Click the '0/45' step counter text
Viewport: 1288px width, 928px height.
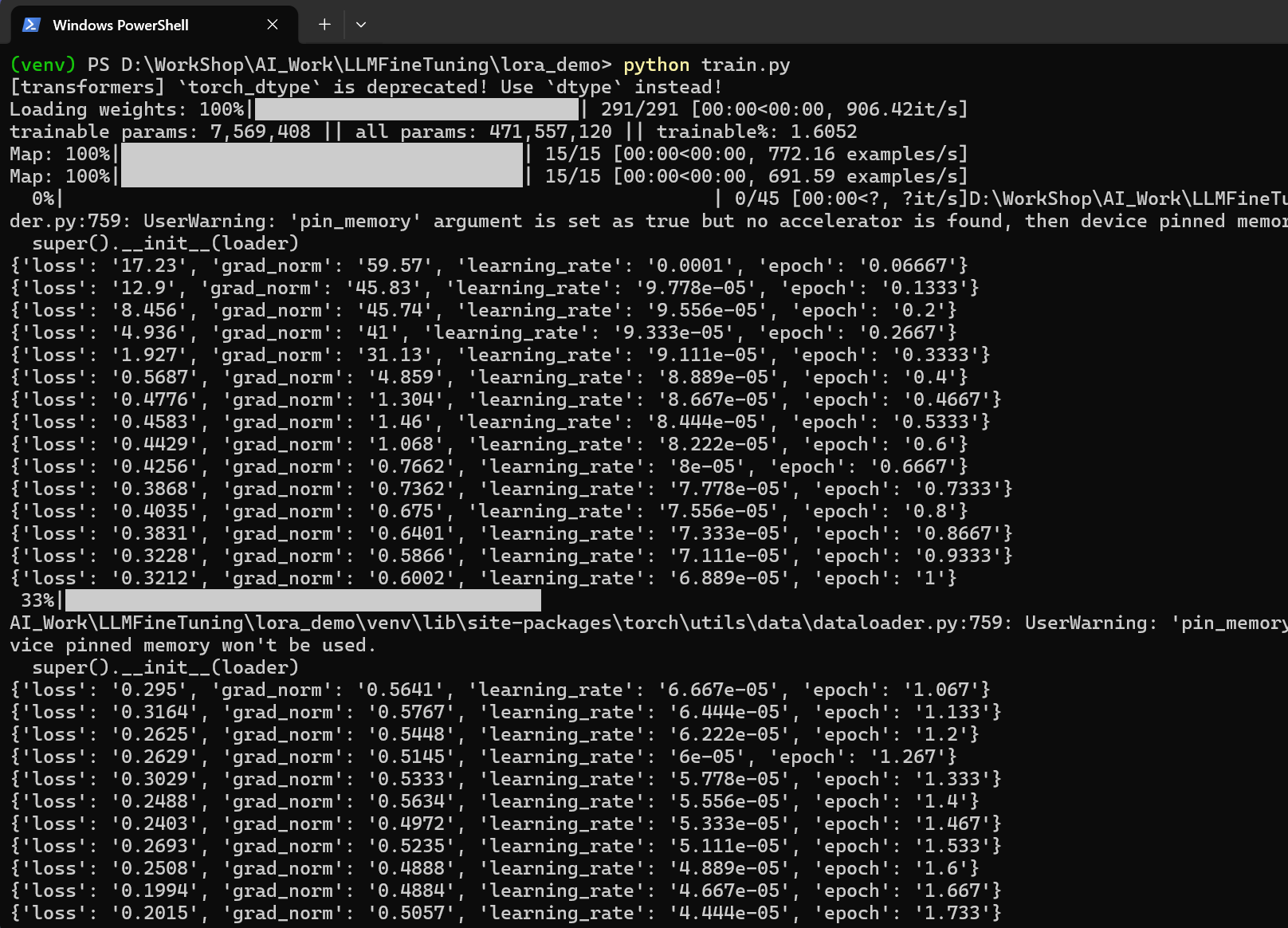pyautogui.click(x=757, y=199)
